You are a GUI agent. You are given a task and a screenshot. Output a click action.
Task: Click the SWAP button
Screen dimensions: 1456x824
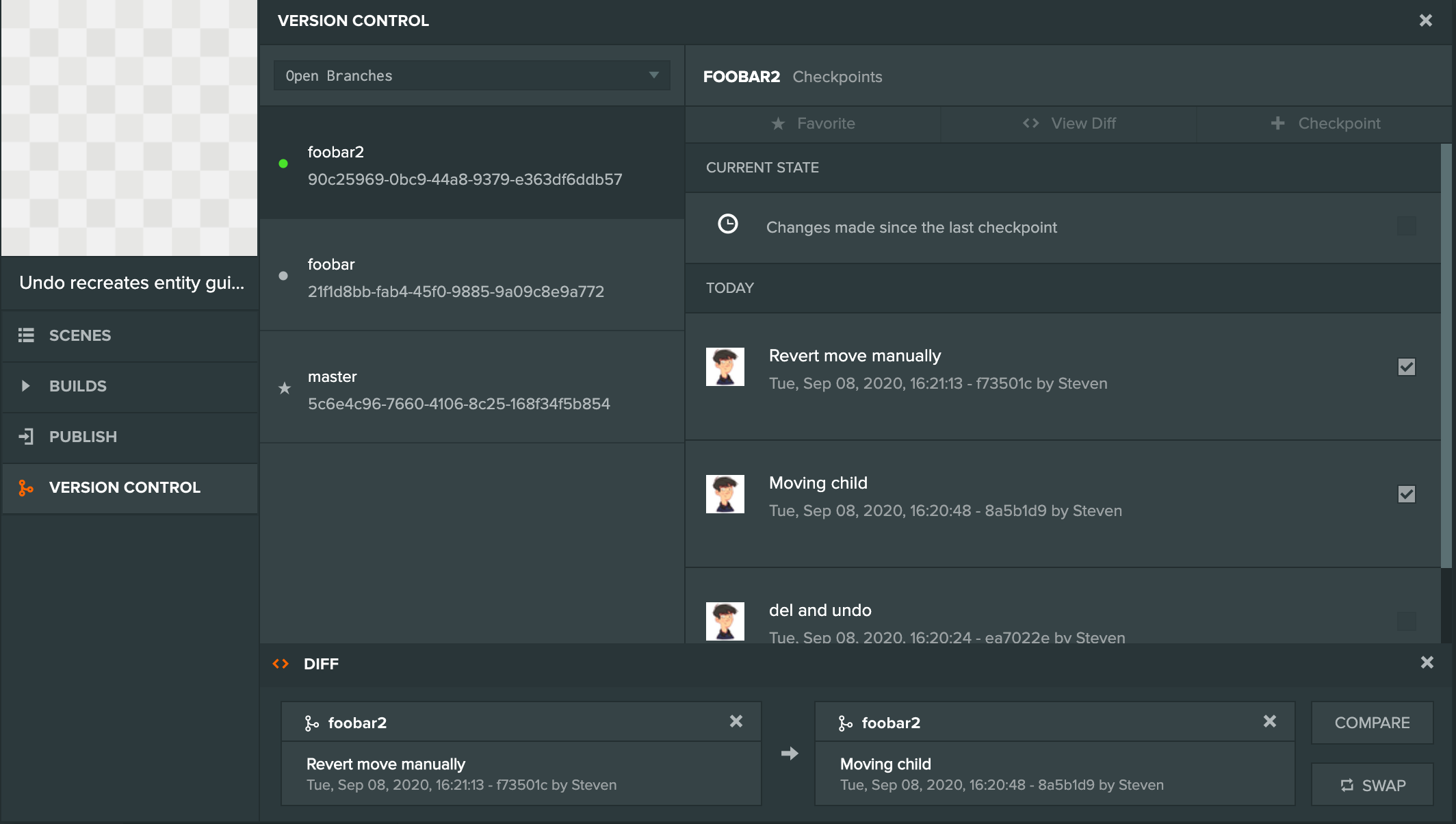pyautogui.click(x=1371, y=784)
